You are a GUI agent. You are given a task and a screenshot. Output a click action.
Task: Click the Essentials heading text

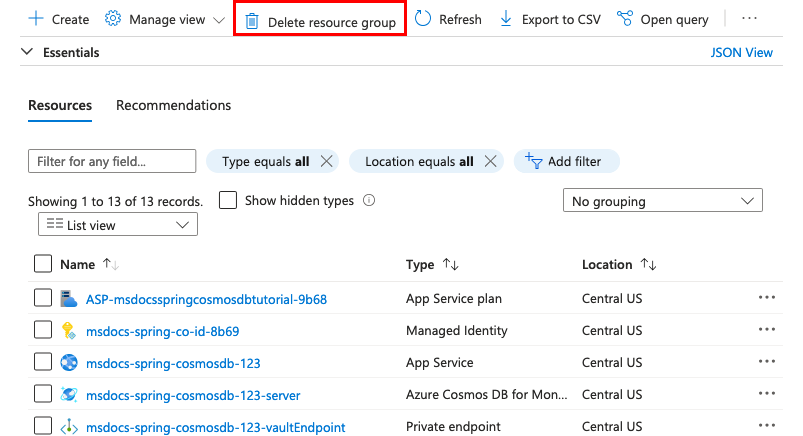click(71, 52)
